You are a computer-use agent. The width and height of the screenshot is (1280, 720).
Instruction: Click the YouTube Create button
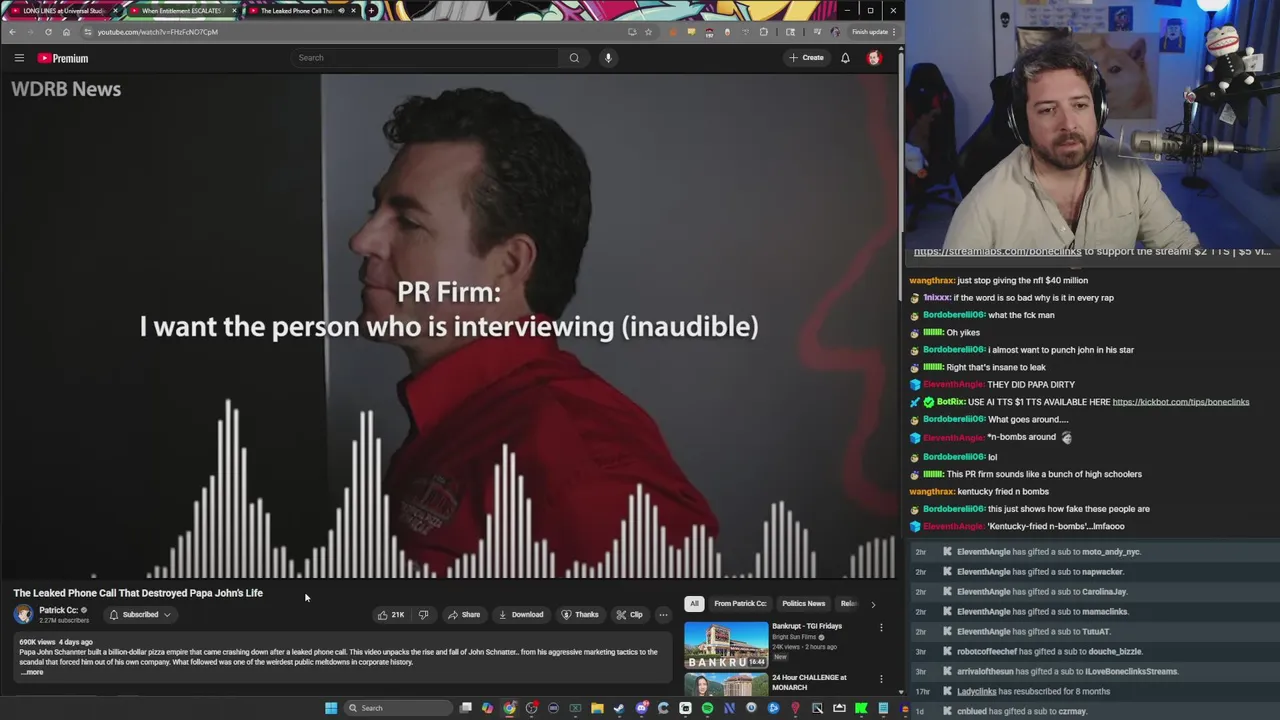click(806, 58)
